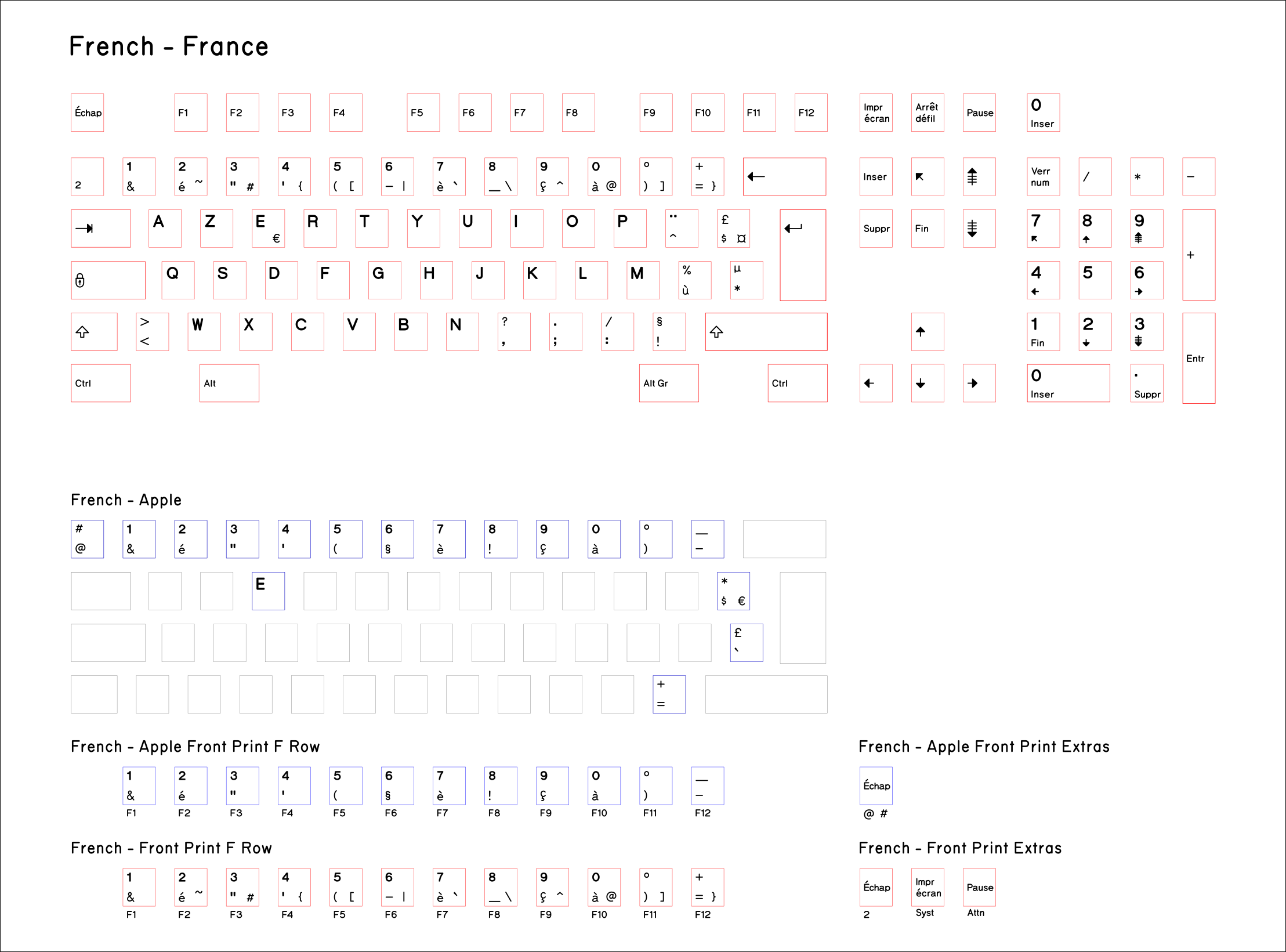1286x952 pixels.
Task: Click the Page Up key above the Page Down key
Action: [x=979, y=176]
